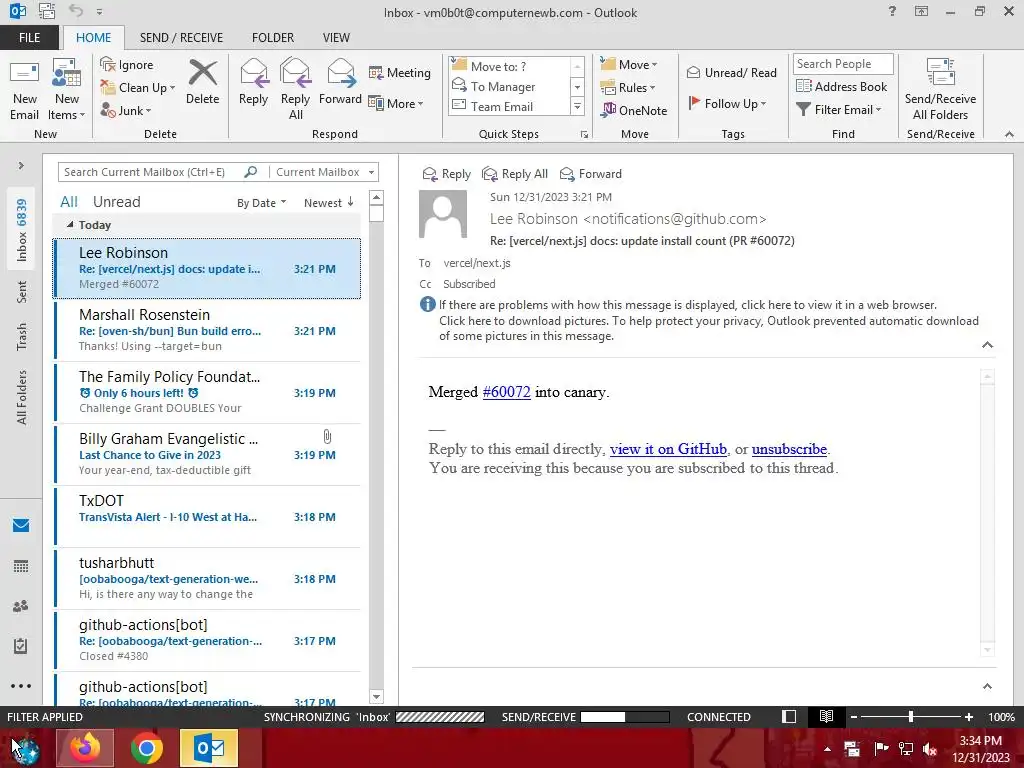Open the Clean Up dropdown

click(x=138, y=88)
